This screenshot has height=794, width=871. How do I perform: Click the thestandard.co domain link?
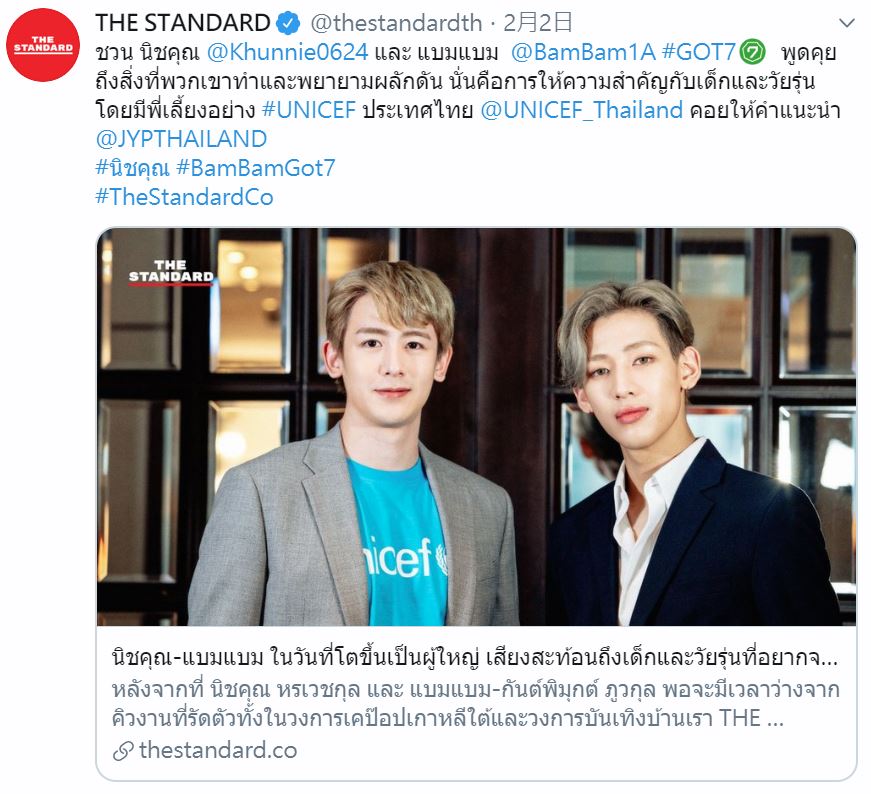(218, 750)
